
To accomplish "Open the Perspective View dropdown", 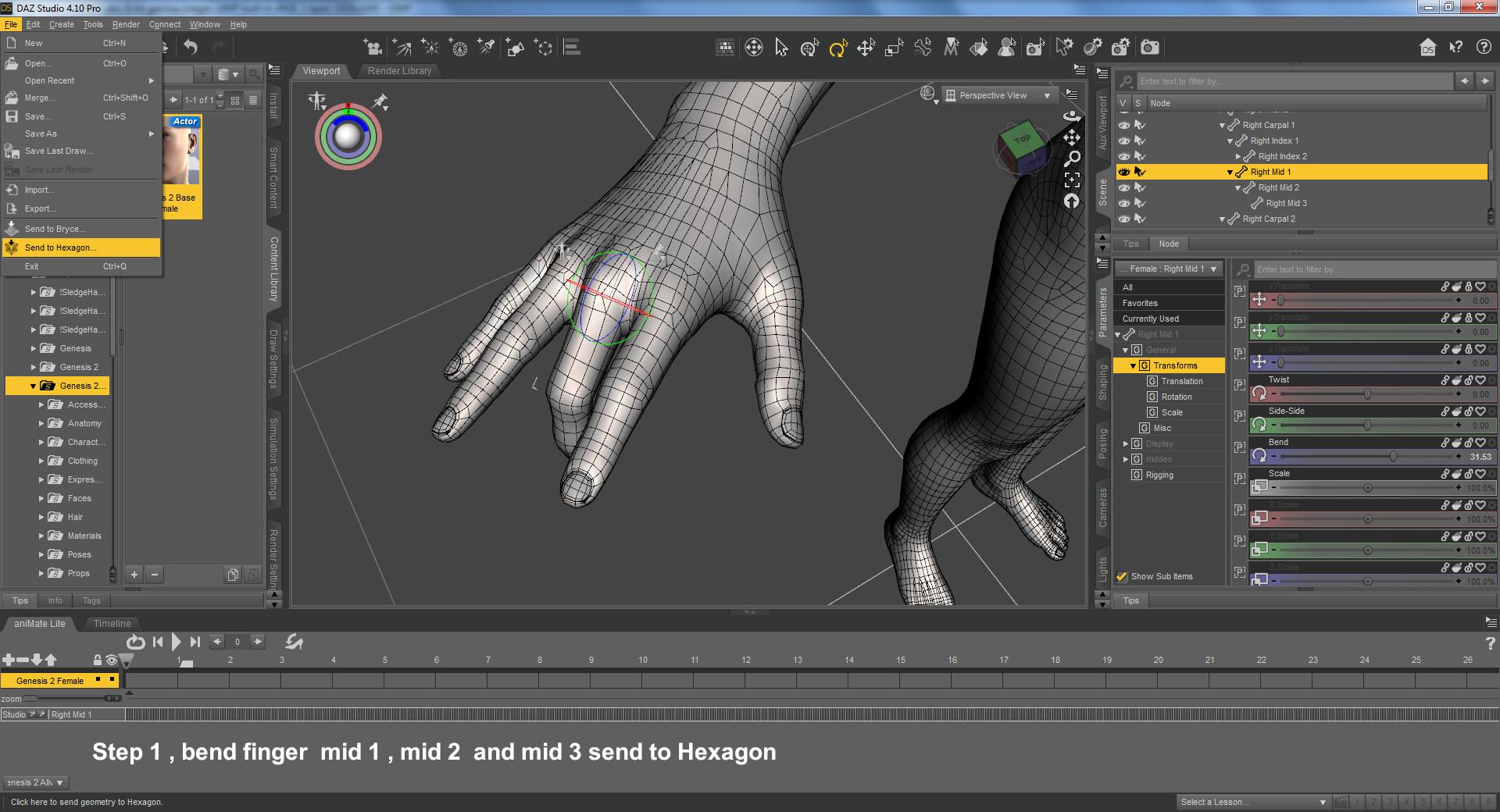I will [x=998, y=94].
